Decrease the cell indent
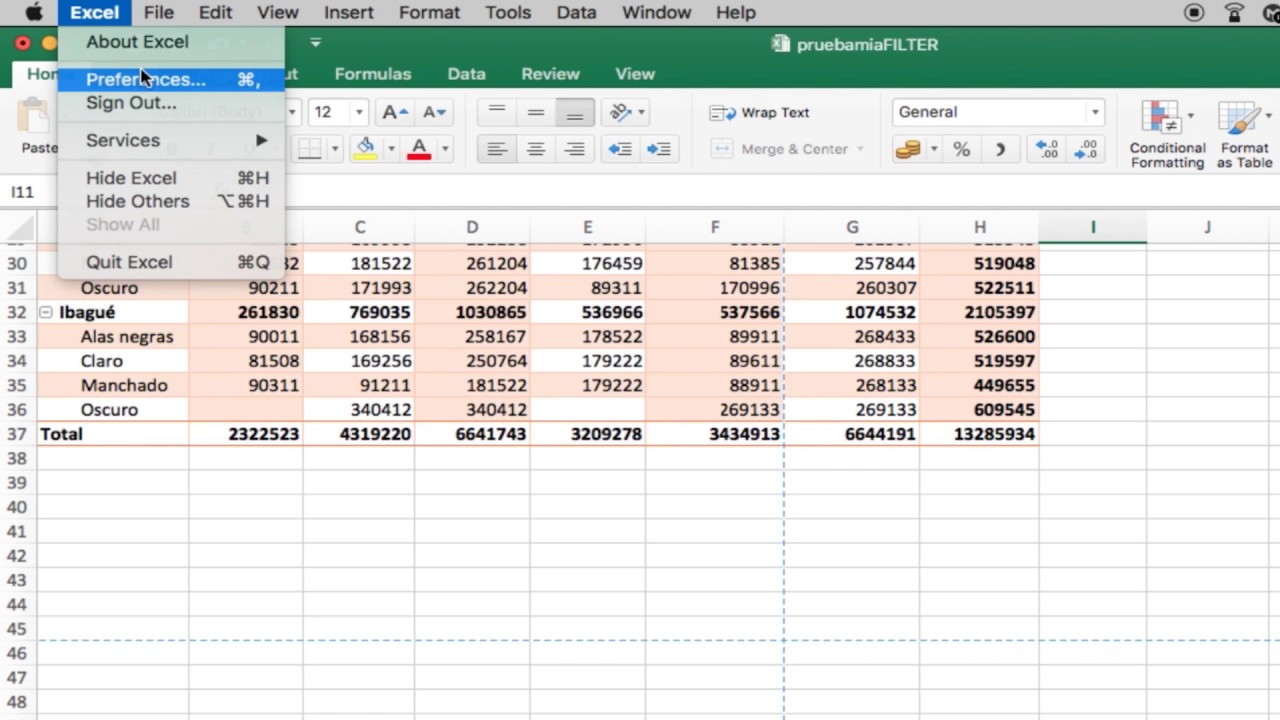Image resolution: width=1280 pixels, height=720 pixels. pyautogui.click(x=620, y=149)
